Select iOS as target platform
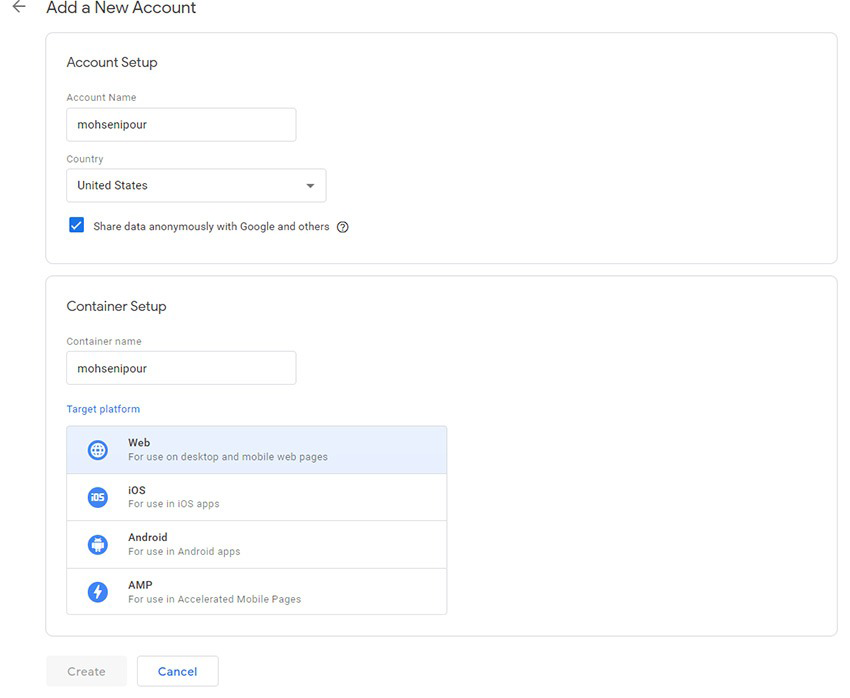 point(256,497)
